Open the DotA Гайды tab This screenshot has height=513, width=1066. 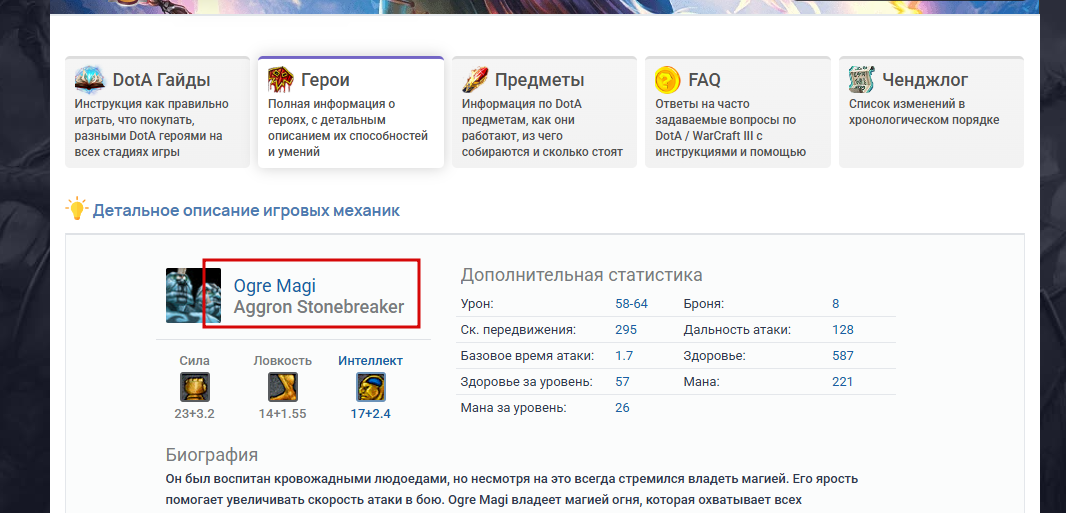(157, 112)
